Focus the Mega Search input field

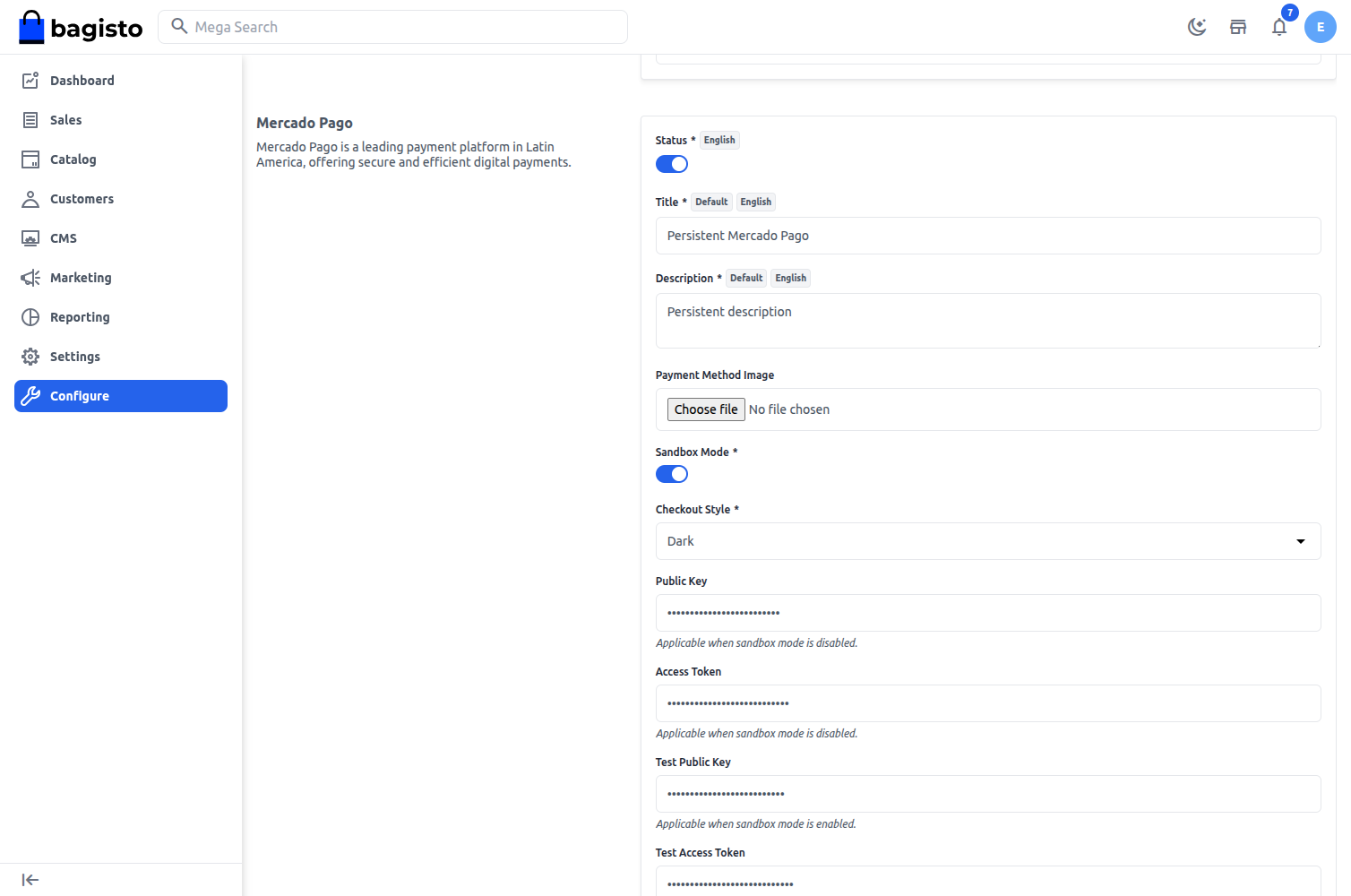tap(392, 27)
